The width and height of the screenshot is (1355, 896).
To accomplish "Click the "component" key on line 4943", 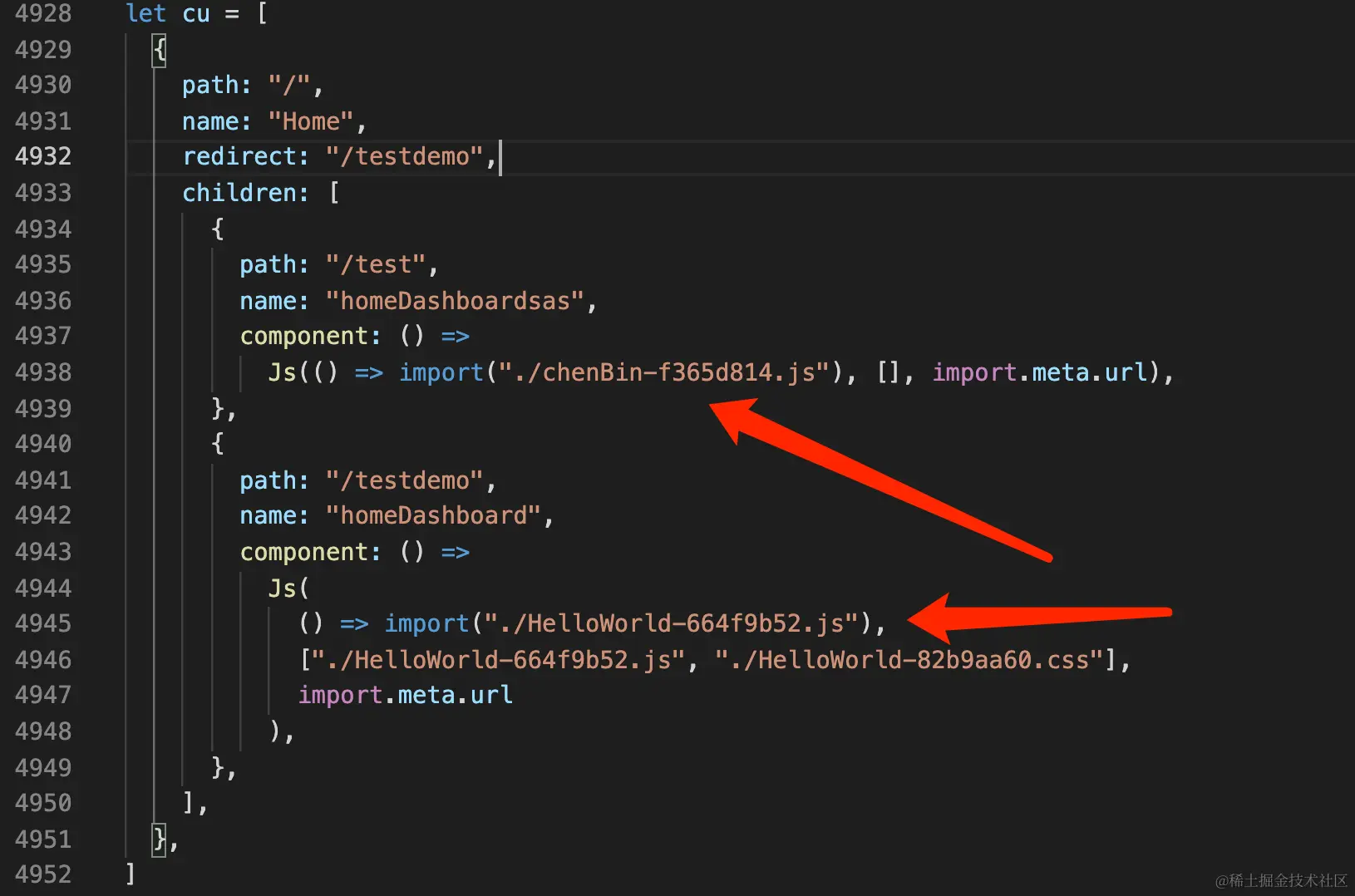I will pos(304,552).
